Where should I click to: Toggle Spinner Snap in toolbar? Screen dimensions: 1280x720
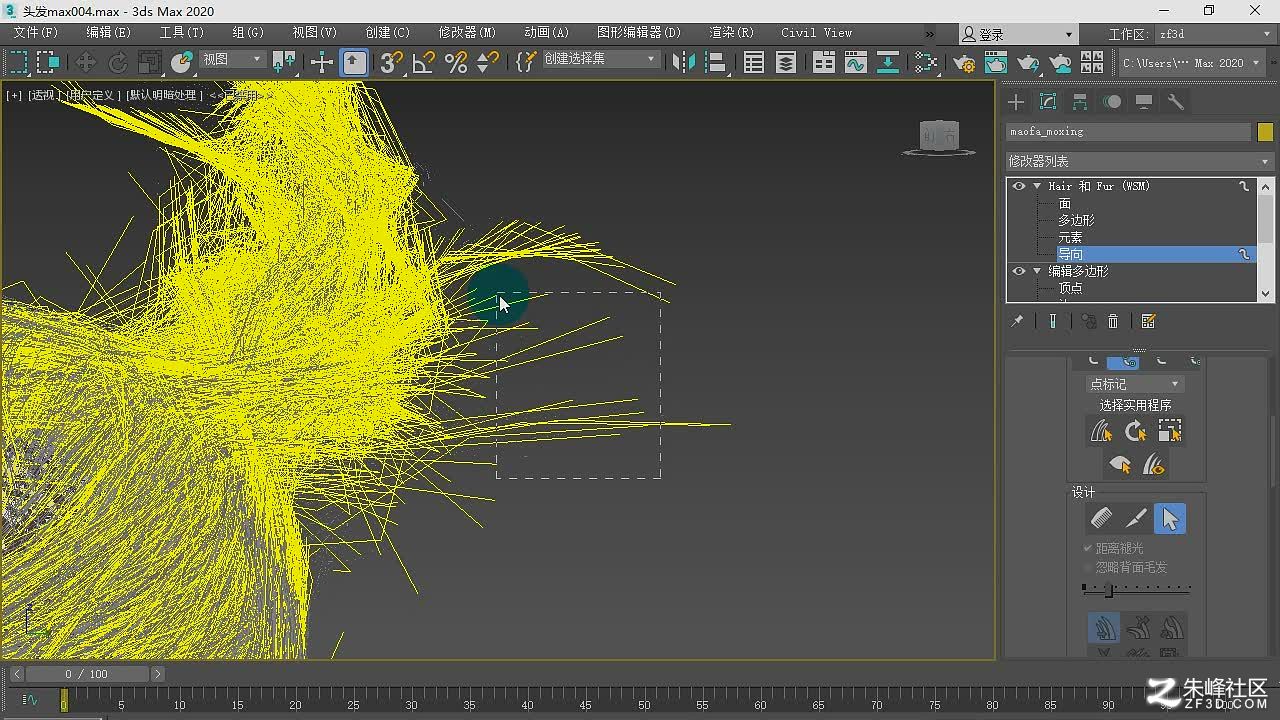tap(487, 62)
